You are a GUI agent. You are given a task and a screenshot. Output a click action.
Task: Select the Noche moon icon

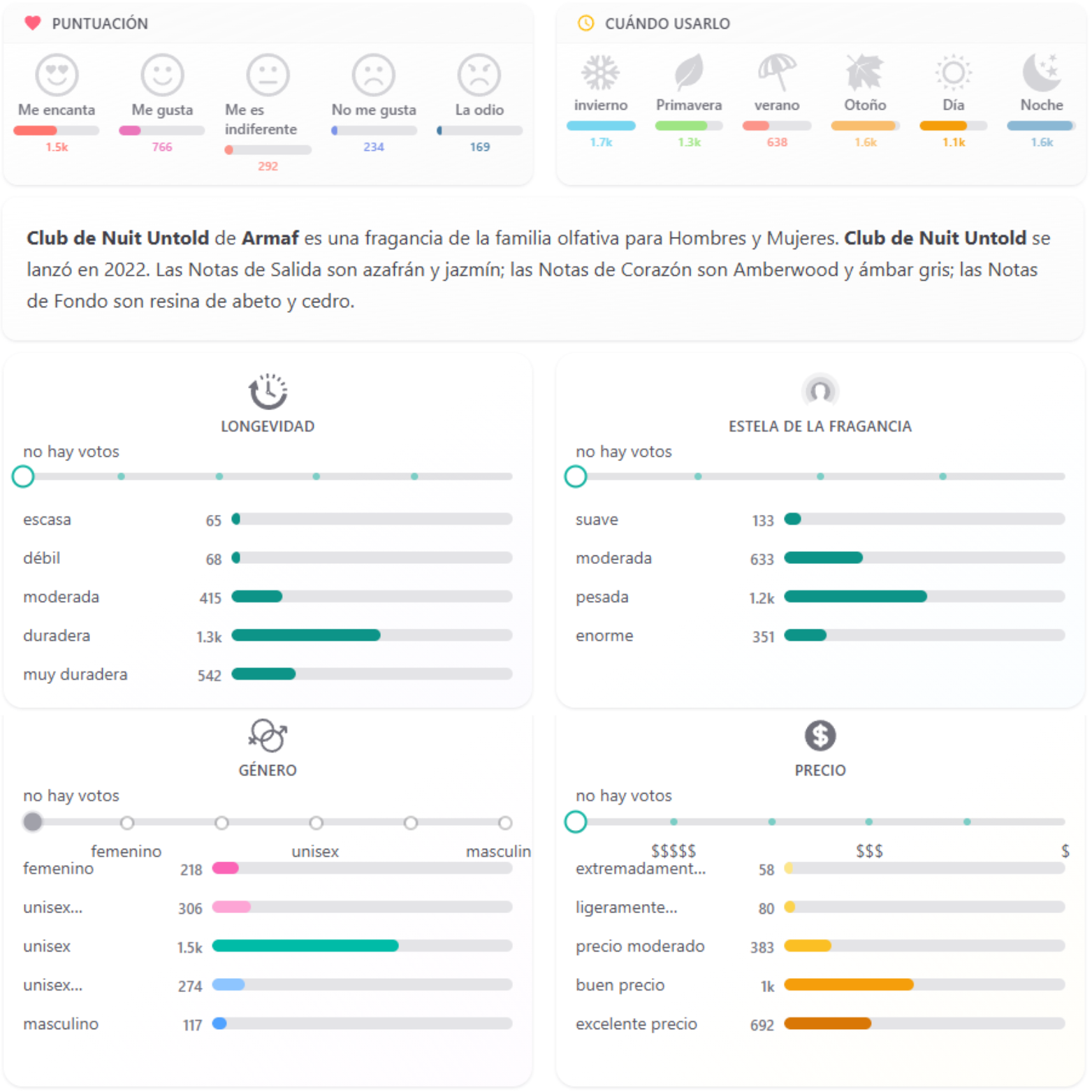(x=1041, y=73)
